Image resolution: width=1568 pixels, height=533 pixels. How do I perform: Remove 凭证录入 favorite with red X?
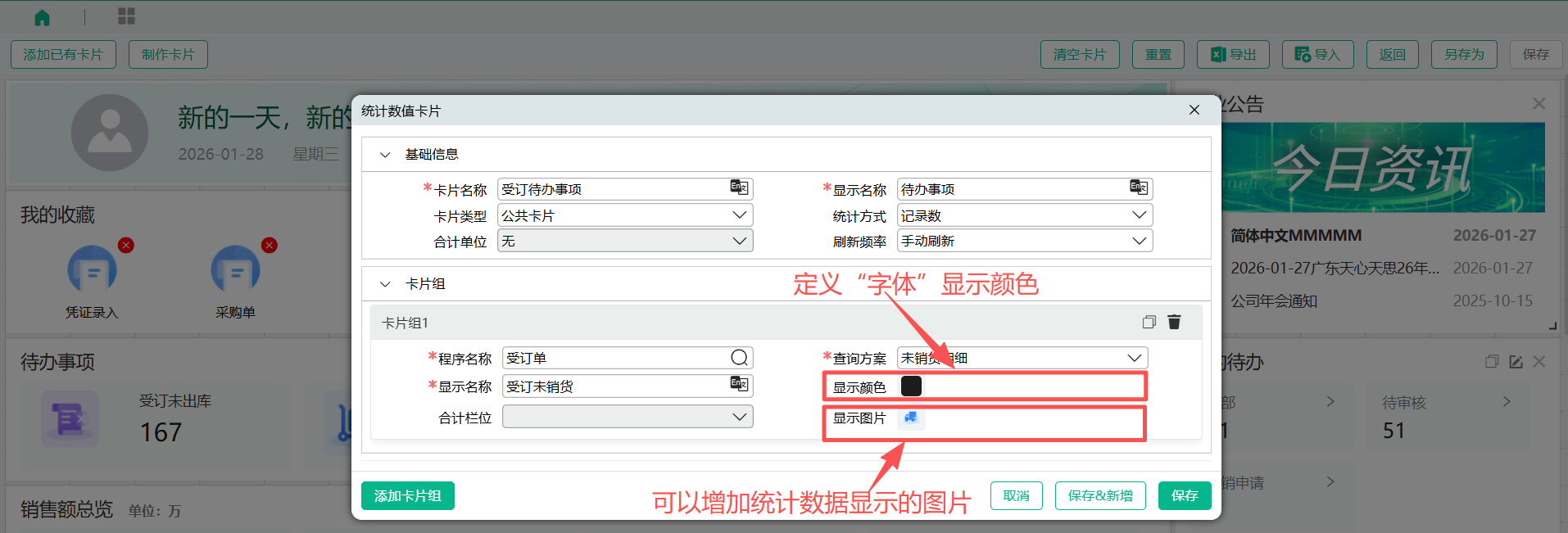point(125,245)
